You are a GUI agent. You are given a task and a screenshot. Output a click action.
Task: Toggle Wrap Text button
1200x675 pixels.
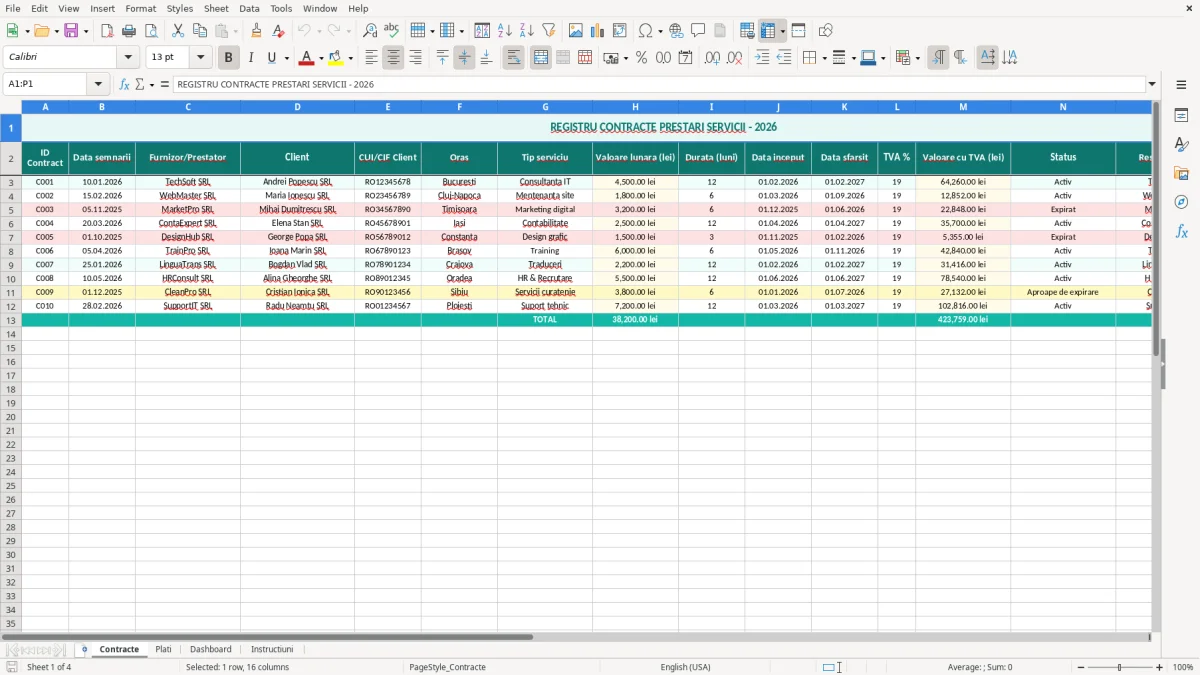point(514,58)
